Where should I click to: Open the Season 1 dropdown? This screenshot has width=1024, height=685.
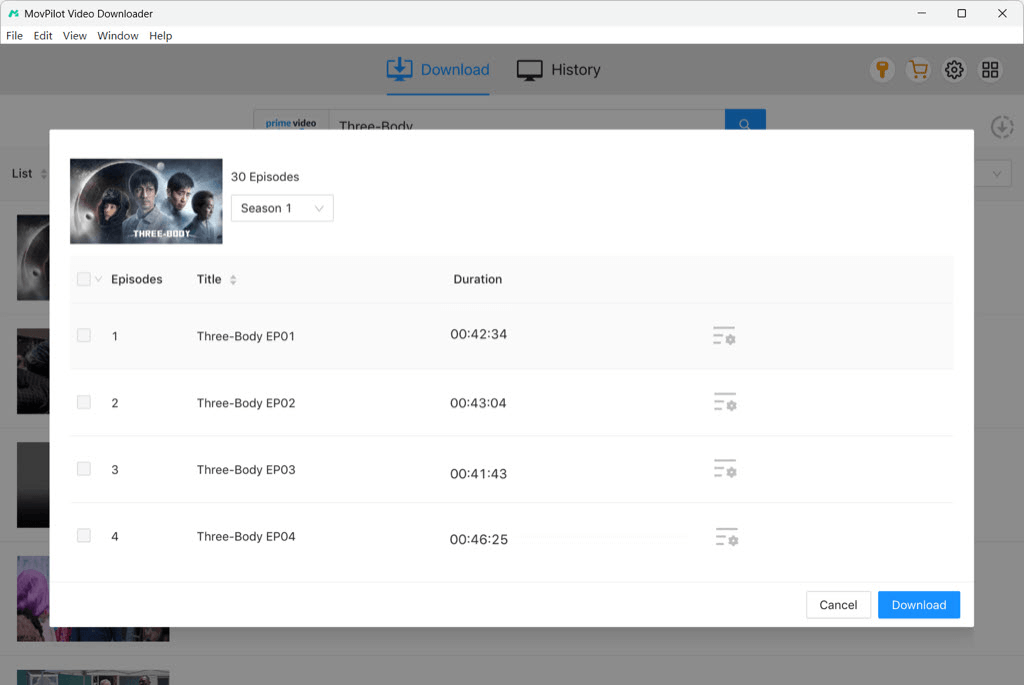(x=282, y=208)
